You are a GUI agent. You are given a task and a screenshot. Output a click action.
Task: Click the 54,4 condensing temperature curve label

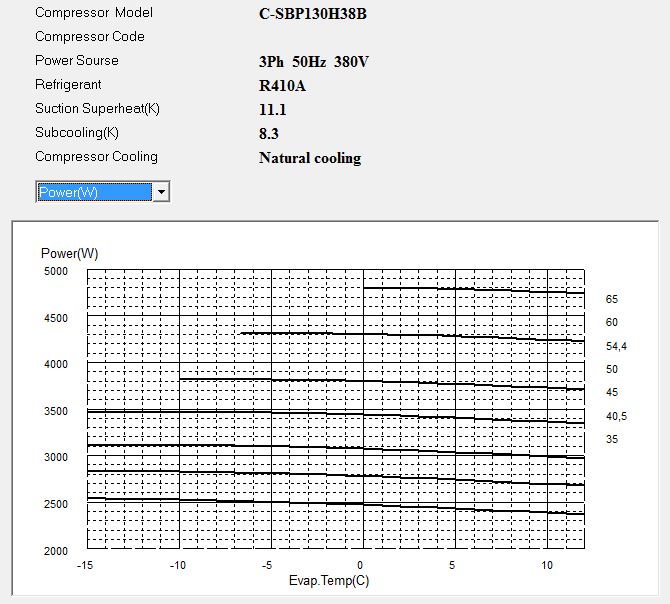[x=615, y=346]
